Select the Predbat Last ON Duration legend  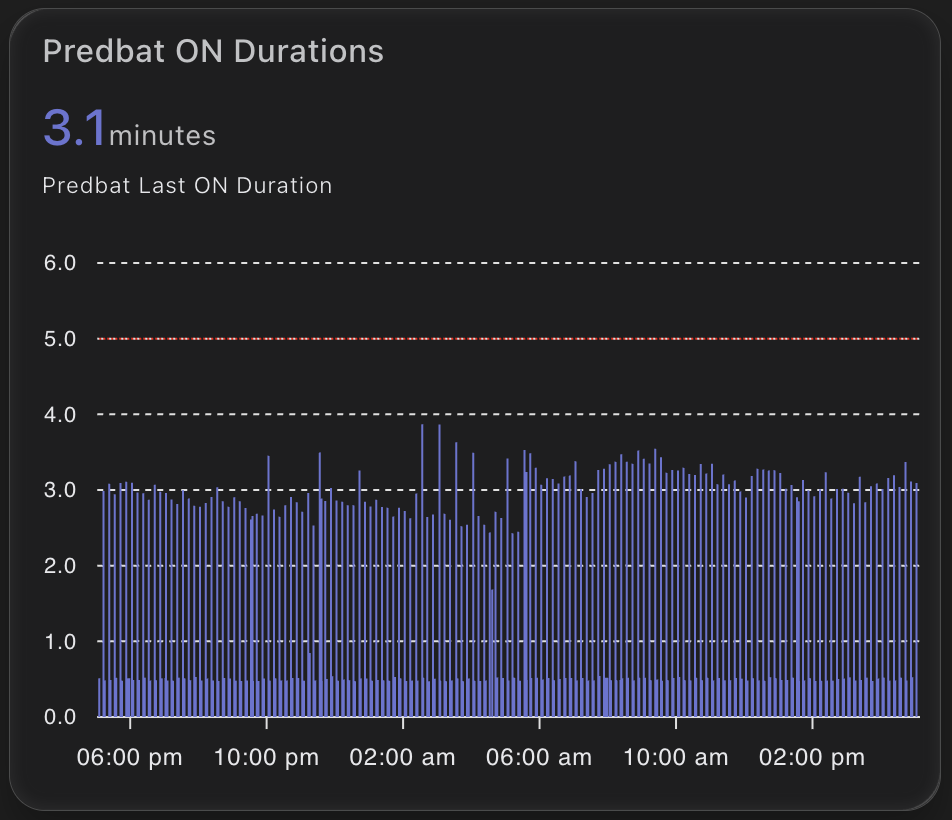[x=187, y=186]
